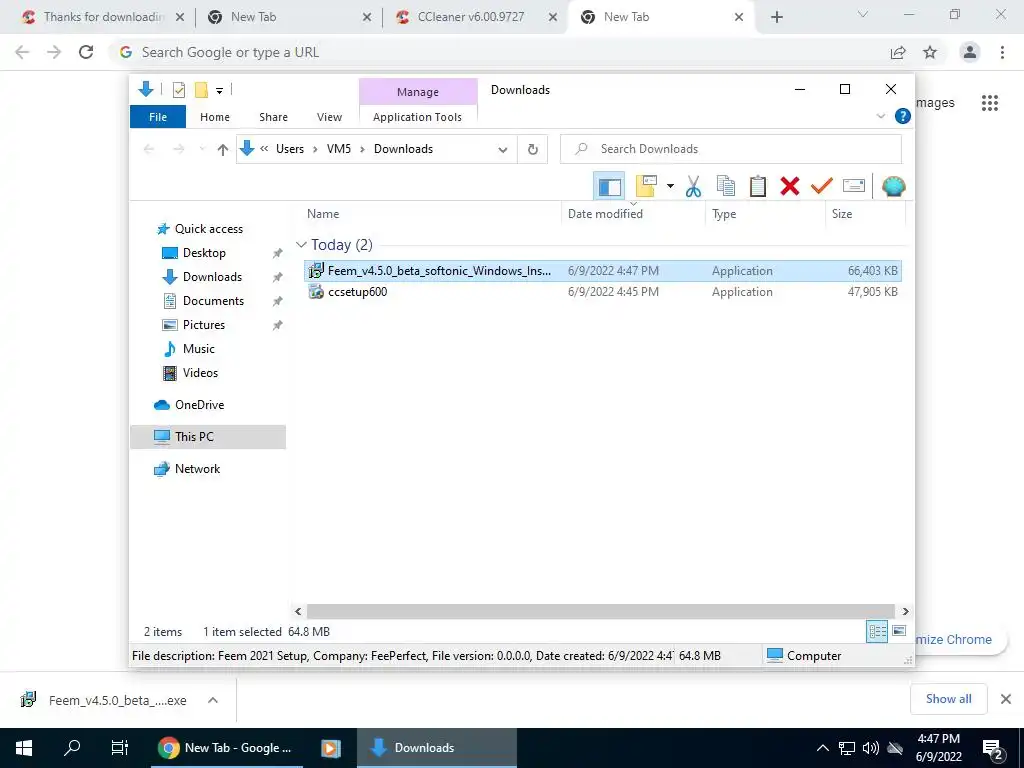Select the ccsetup600 file
The image size is (1024, 768).
(x=603, y=292)
